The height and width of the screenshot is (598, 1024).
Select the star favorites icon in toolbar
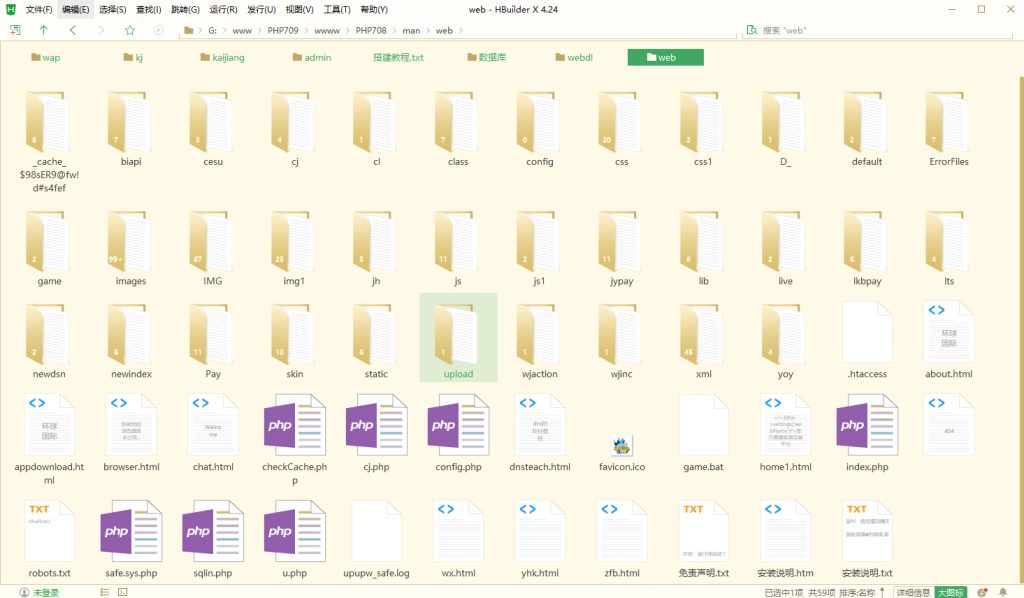pyautogui.click(x=130, y=31)
